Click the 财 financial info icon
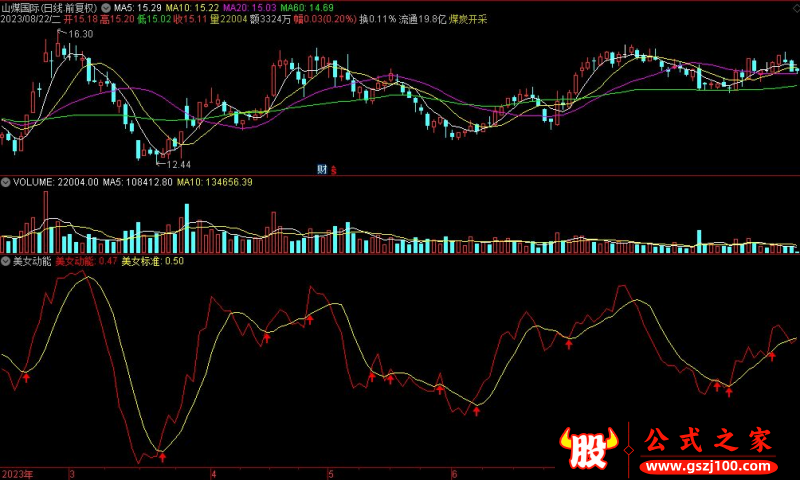 point(322,169)
